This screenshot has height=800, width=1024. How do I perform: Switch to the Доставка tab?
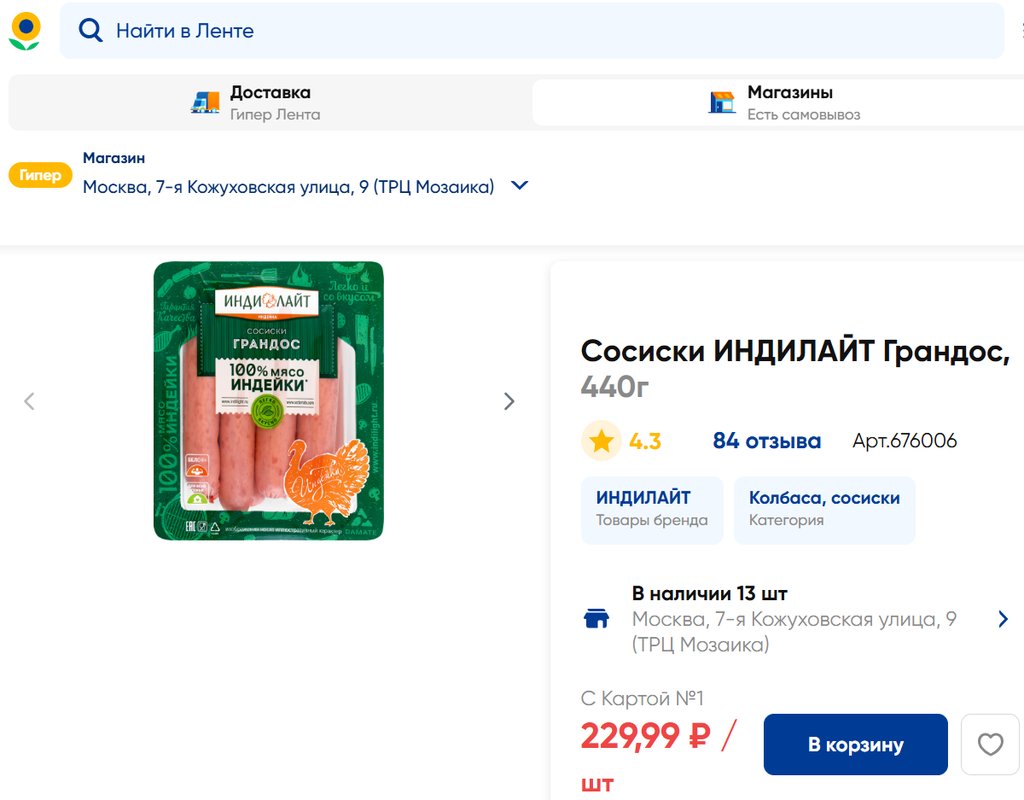click(x=269, y=102)
